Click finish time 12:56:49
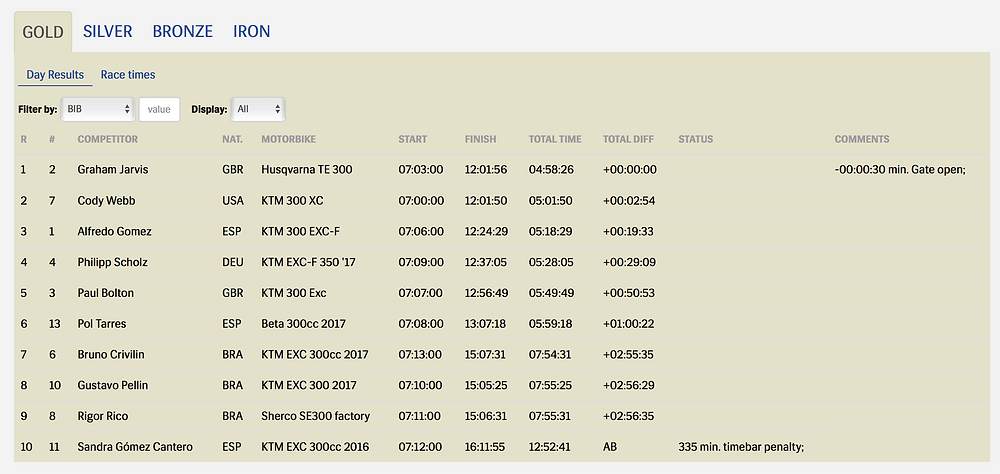Screen dimensions: 1000x474 (487, 293)
